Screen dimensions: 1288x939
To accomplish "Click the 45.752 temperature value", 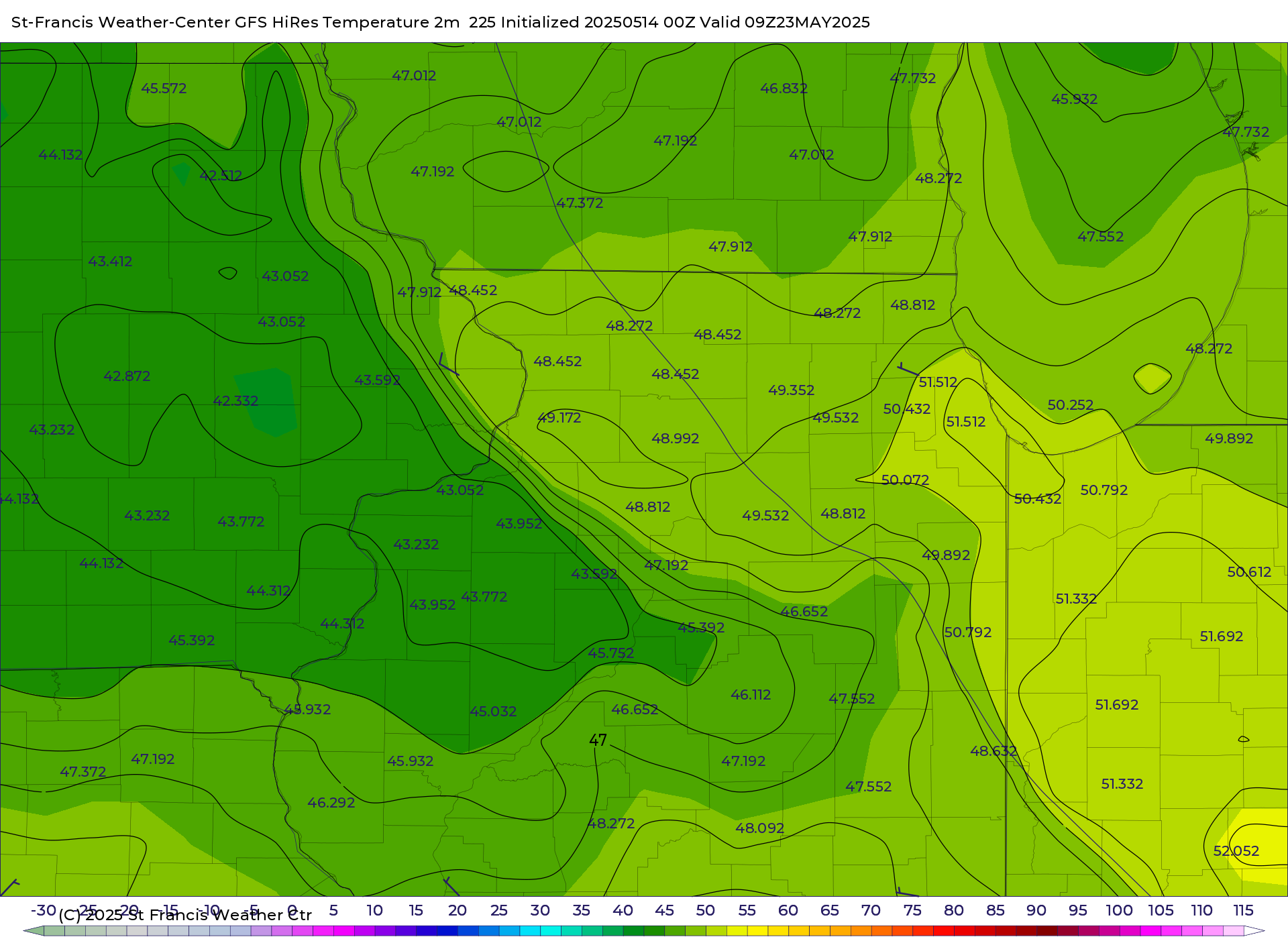I will [610, 653].
